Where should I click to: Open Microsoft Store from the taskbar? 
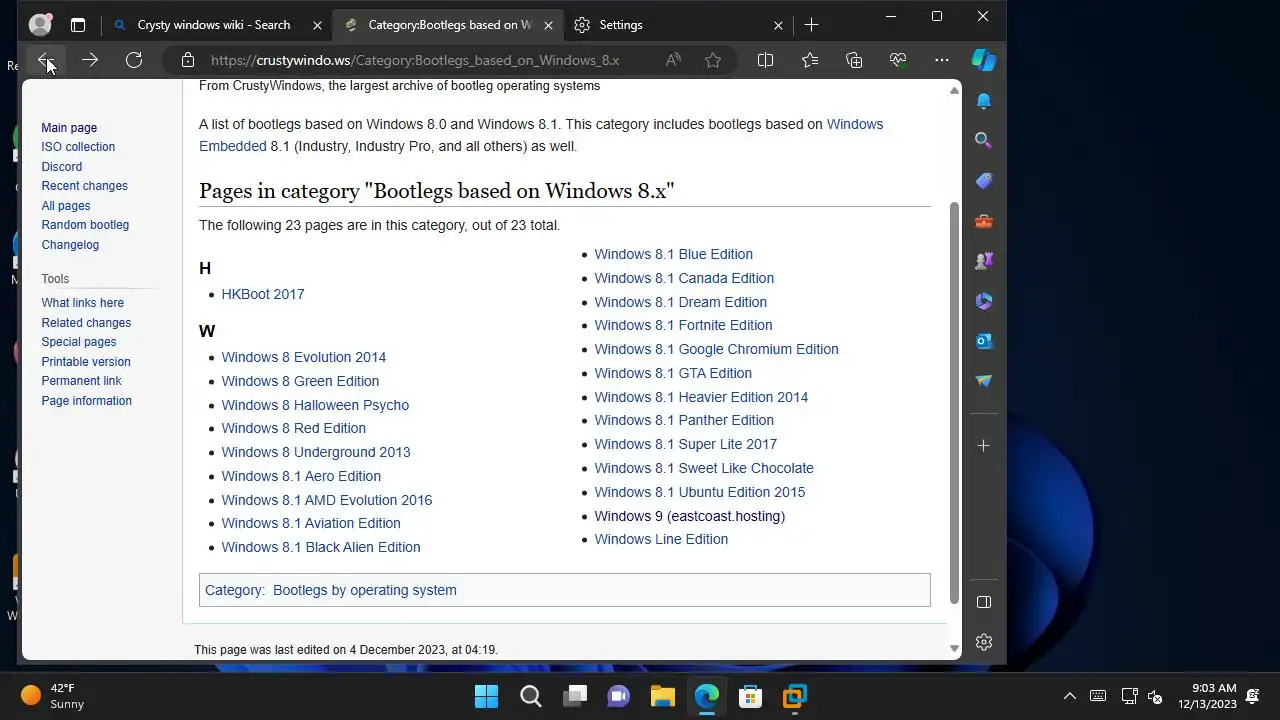pyautogui.click(x=750, y=696)
